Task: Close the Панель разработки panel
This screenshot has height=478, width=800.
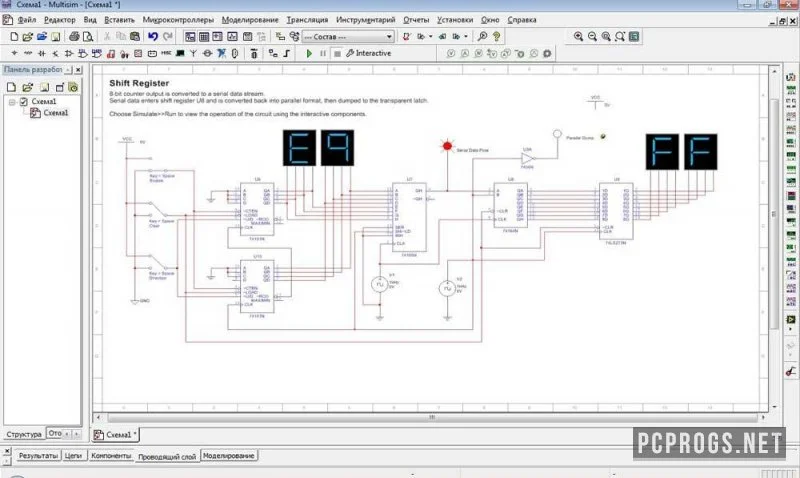Action: point(78,69)
